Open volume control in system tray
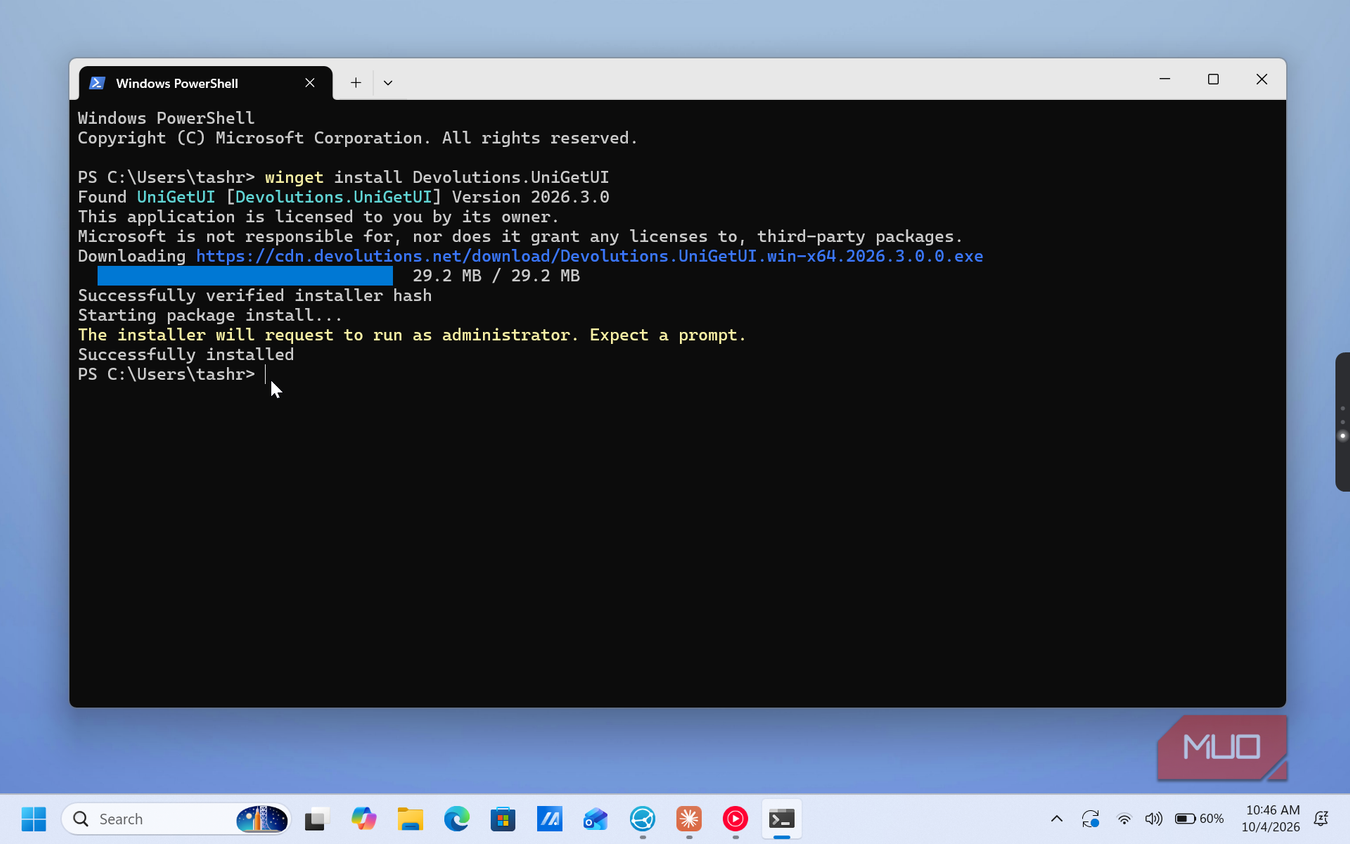The image size is (1350, 844). coord(1153,819)
